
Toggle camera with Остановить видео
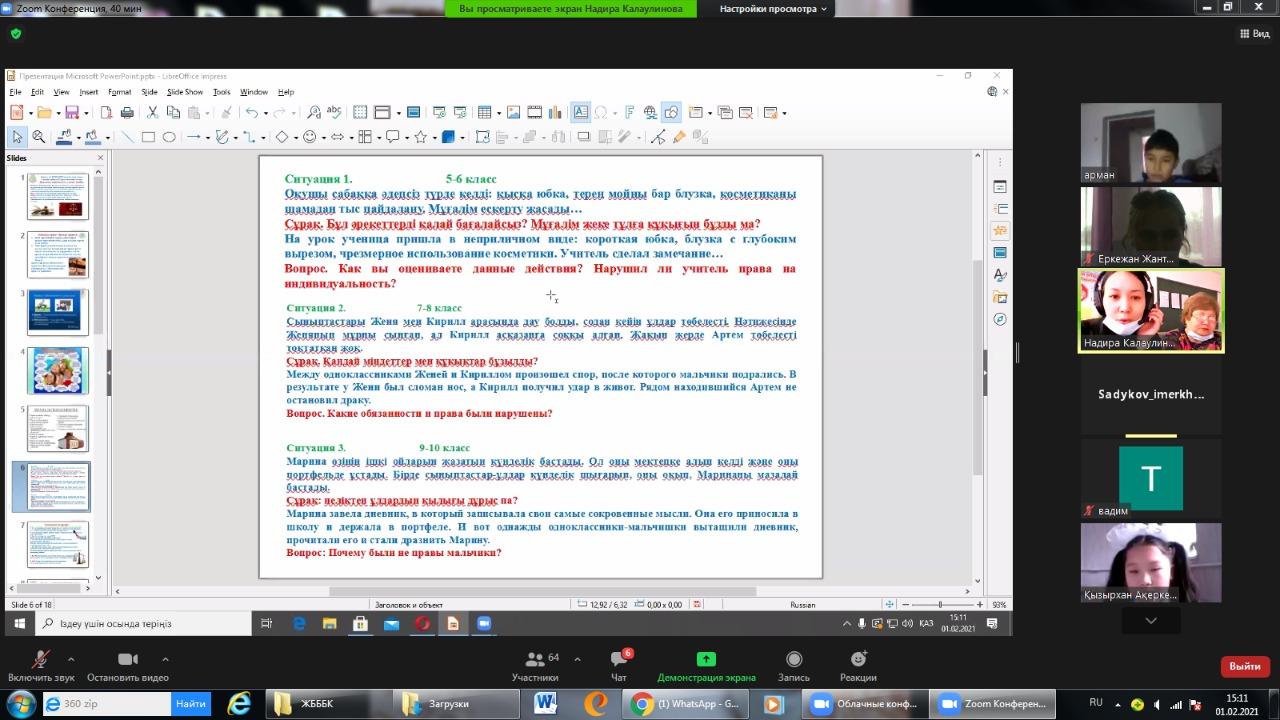pyautogui.click(x=127, y=665)
